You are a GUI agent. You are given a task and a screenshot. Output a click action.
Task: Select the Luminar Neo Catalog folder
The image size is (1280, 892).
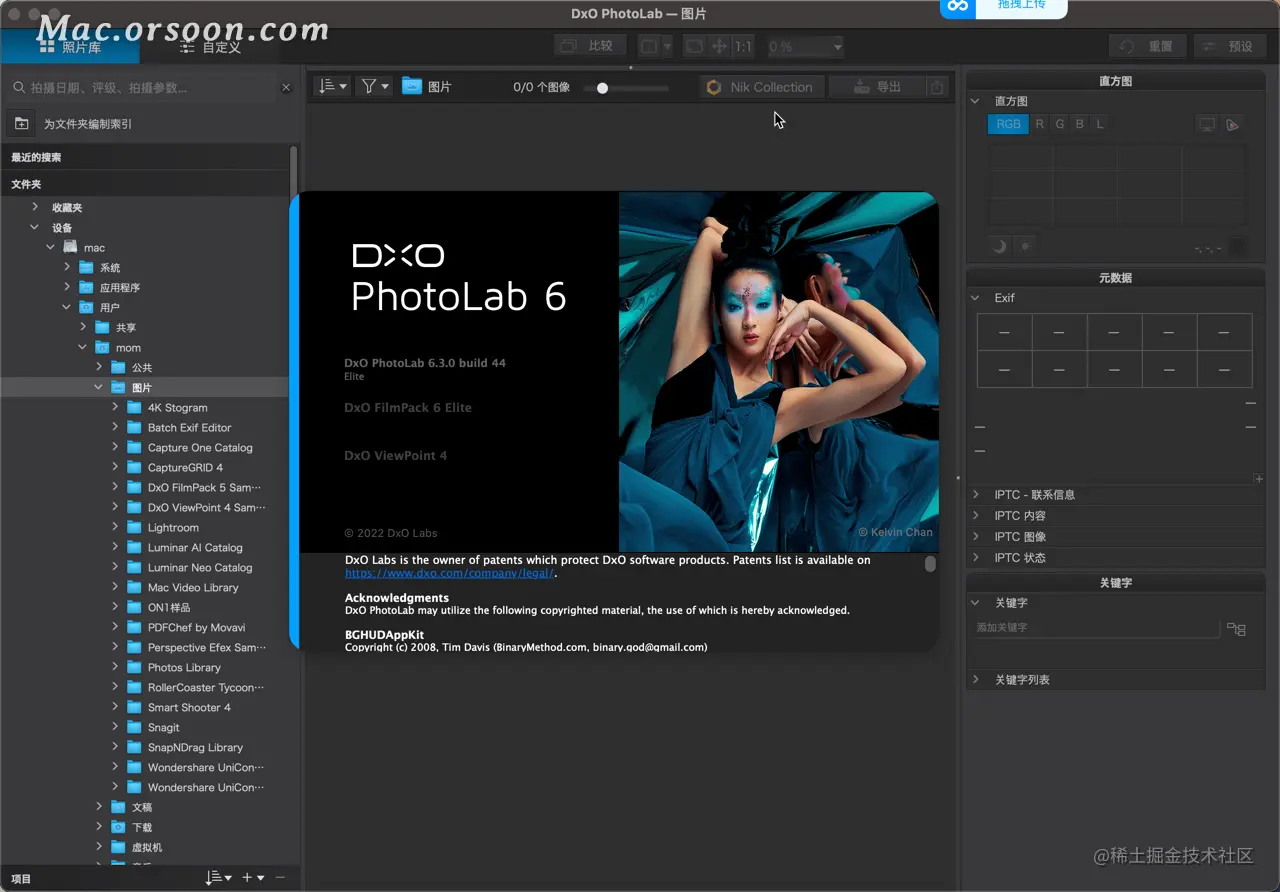[200, 567]
